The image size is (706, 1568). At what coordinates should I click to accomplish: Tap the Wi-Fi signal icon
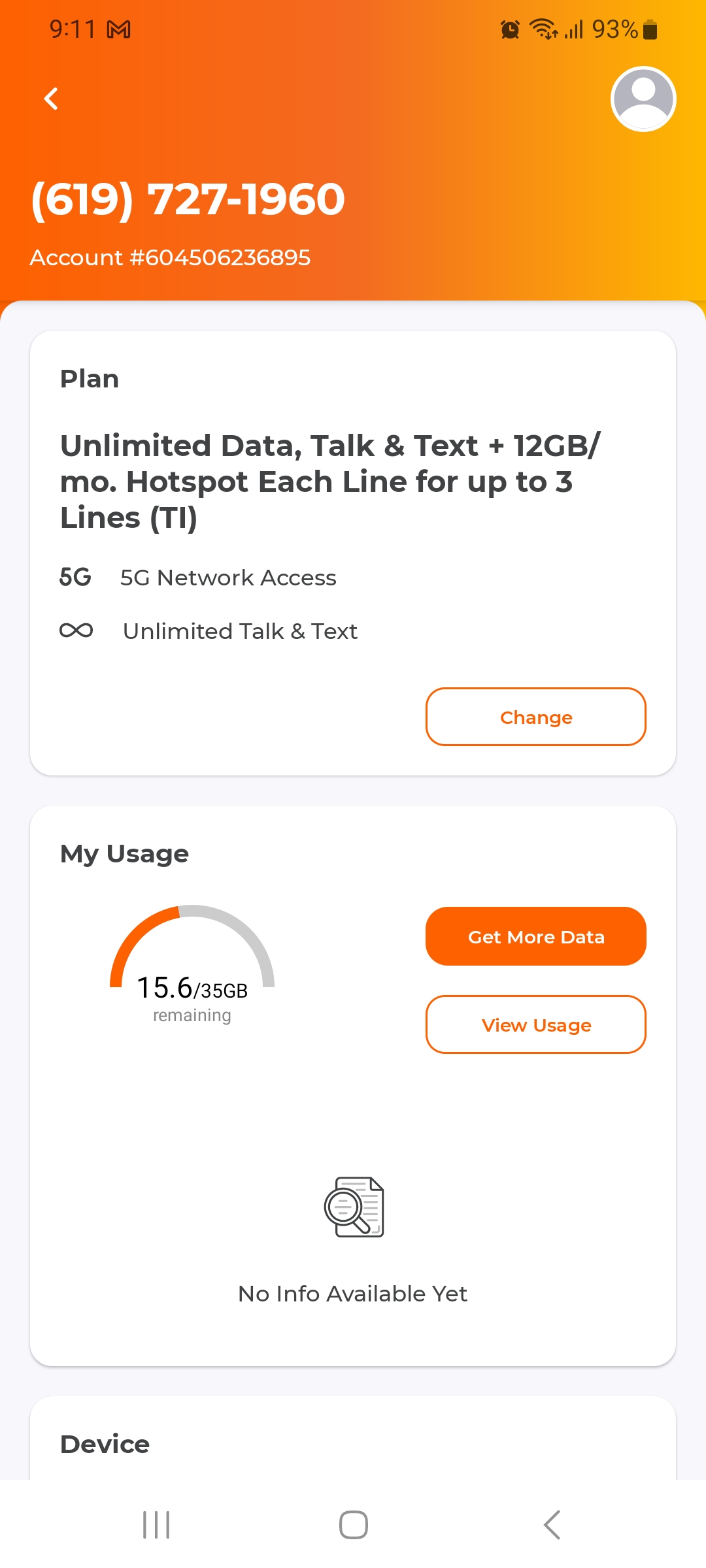pyautogui.click(x=543, y=29)
